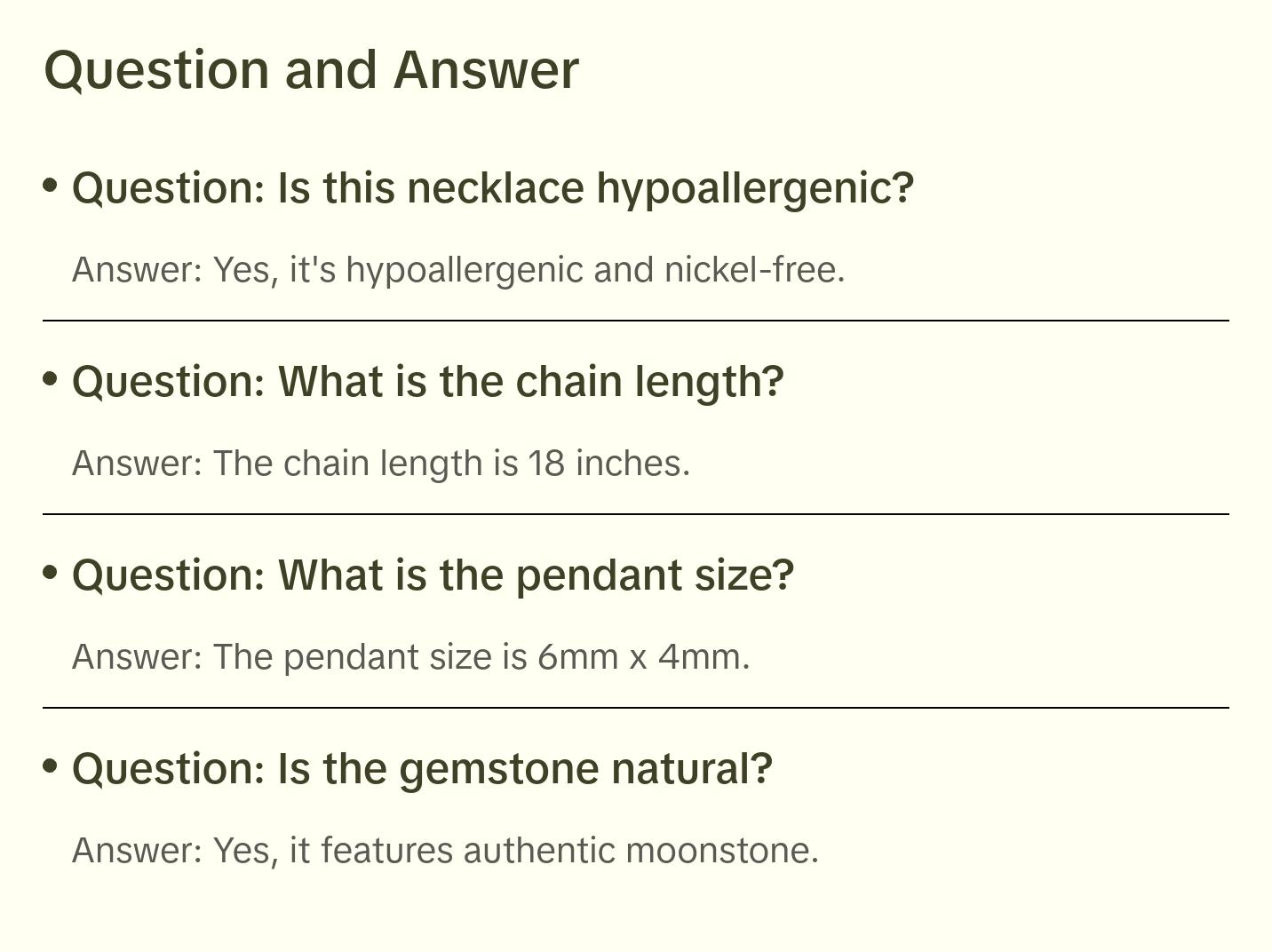Click the pendant size answer text
Viewport: 1272px width, 952px height.
click(410, 657)
